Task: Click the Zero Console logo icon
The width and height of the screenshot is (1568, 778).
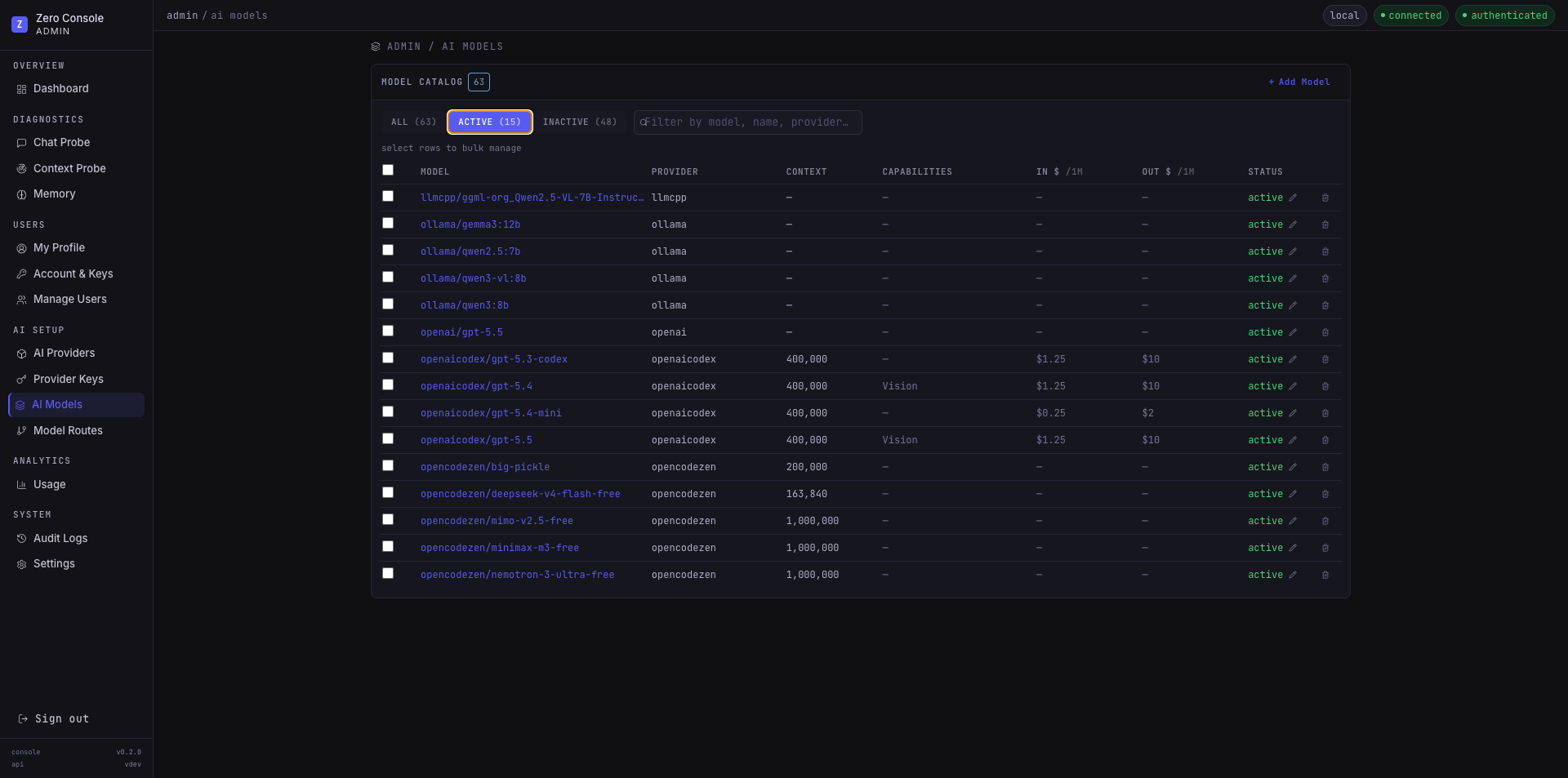Action: [x=20, y=24]
